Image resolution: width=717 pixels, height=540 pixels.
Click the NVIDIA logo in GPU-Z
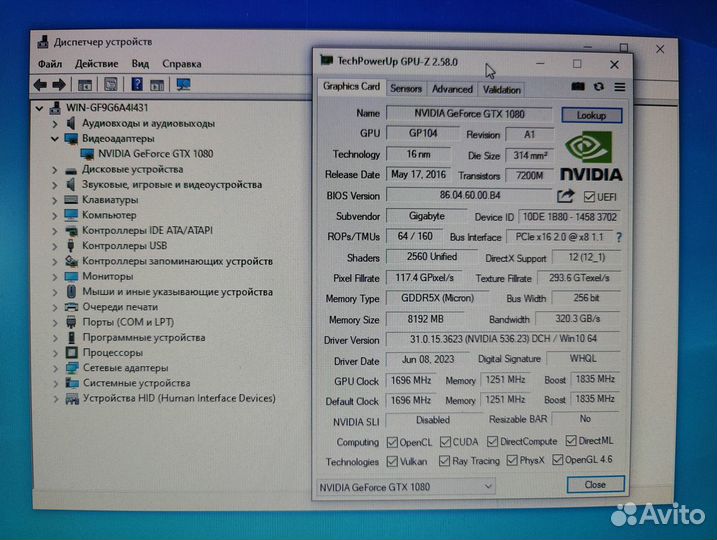[591, 155]
